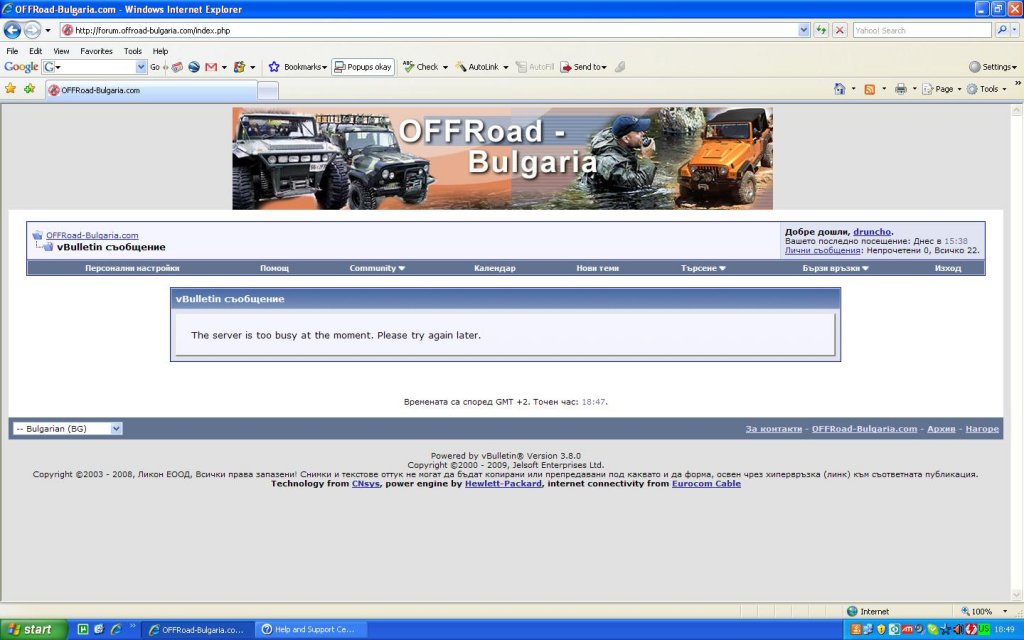Click the Favorites Center star icon

coord(11,89)
